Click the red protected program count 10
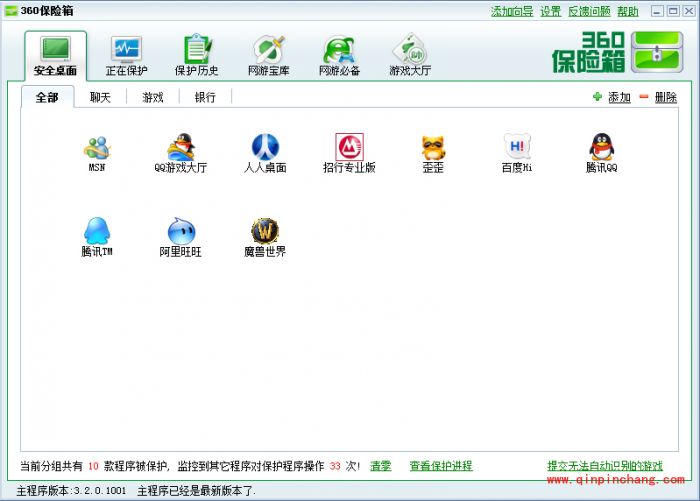This screenshot has width=700, height=501. [x=93, y=466]
